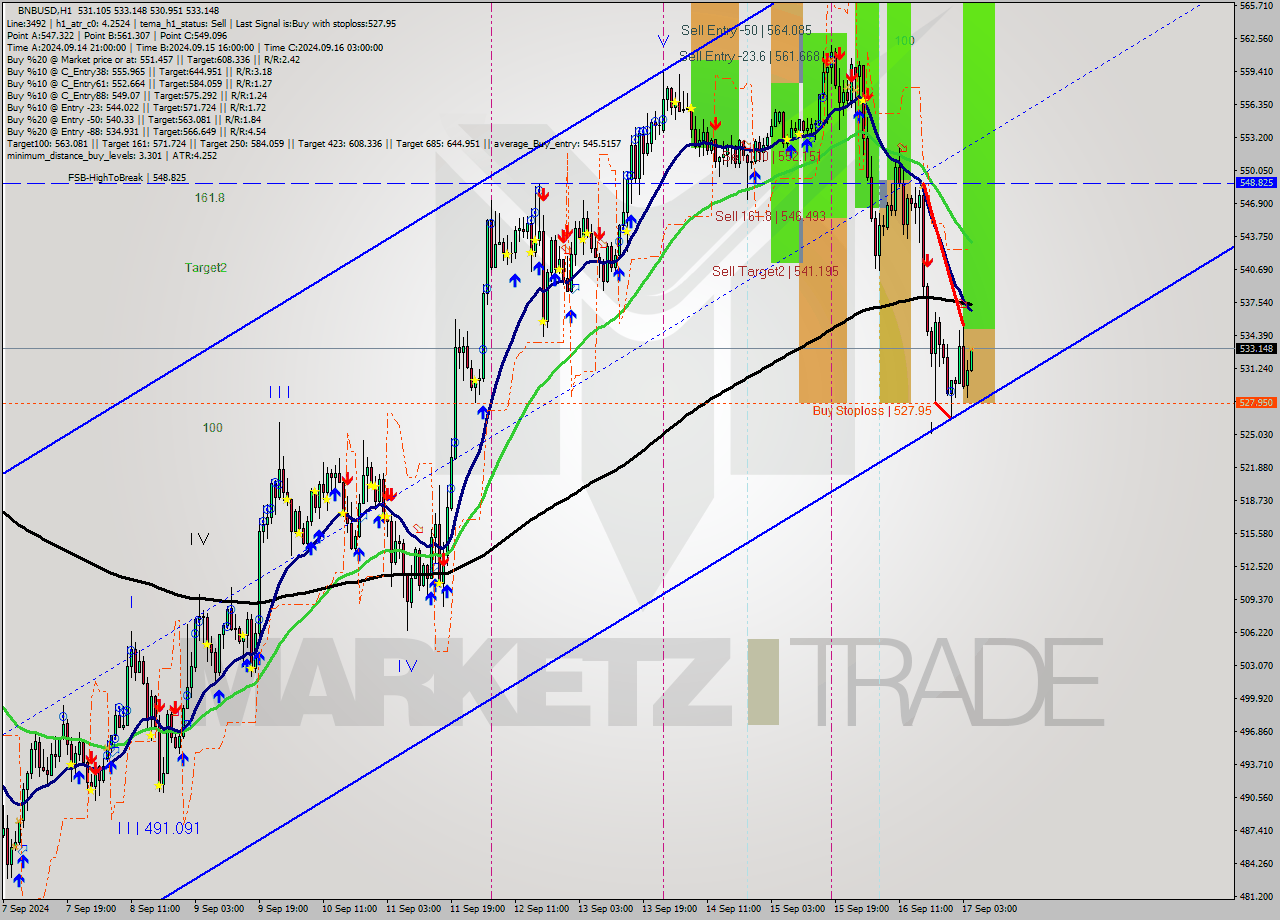Click the 'Sell 161.8 | 546.493' label

pyautogui.click(x=770, y=216)
